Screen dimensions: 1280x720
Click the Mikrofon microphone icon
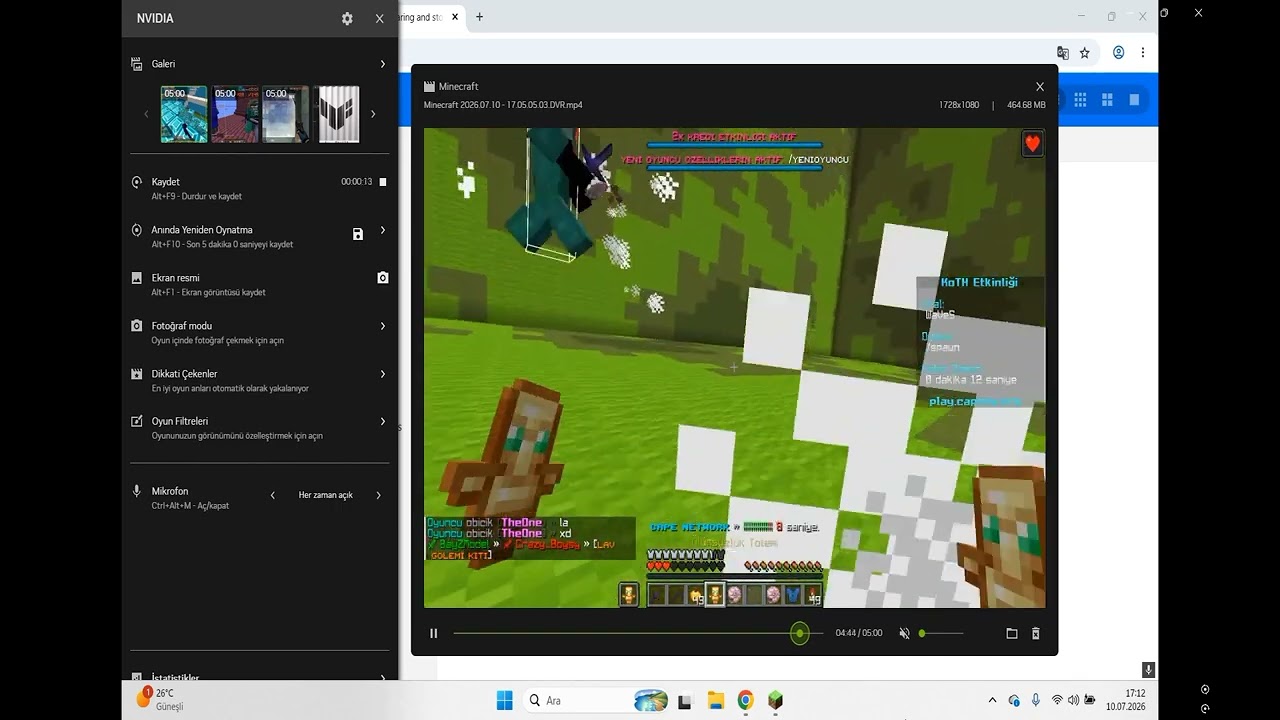[137, 491]
